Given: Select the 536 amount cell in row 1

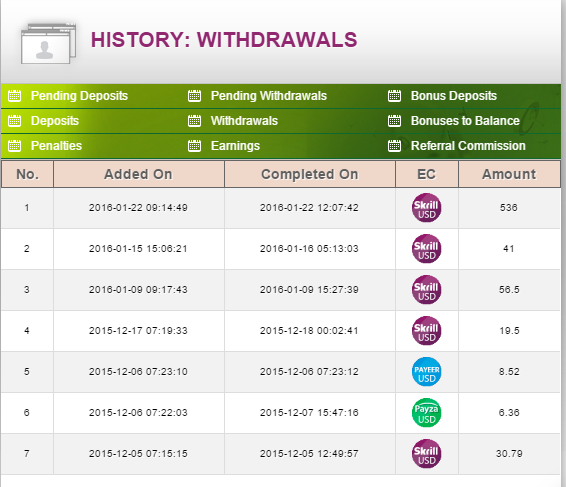Looking at the screenshot, I should coord(509,208).
